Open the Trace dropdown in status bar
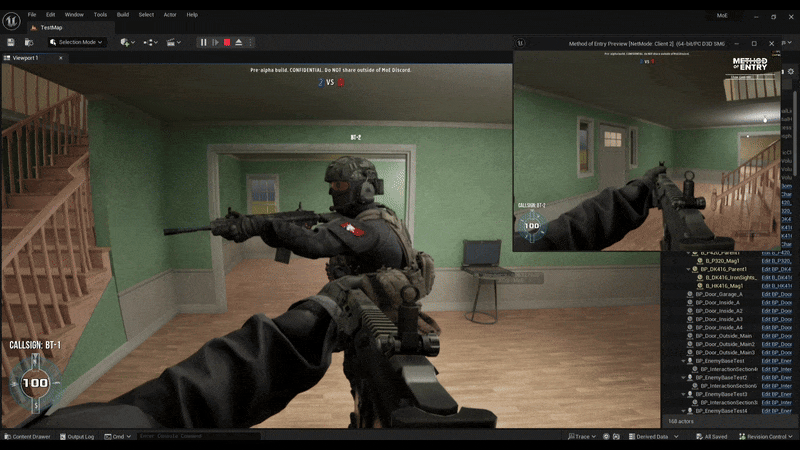This screenshot has width=800, height=450. click(x=582, y=437)
